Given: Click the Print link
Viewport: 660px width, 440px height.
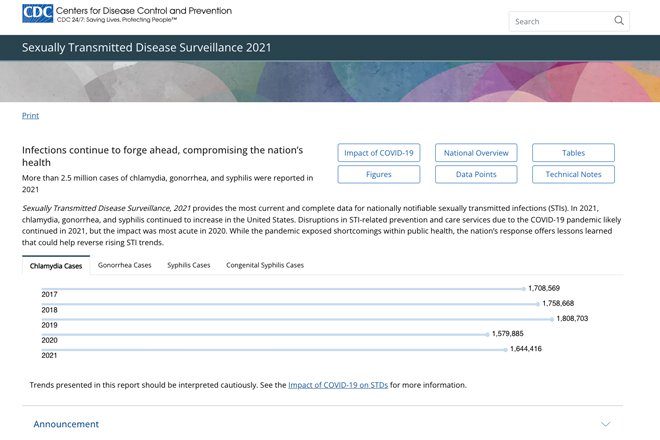Looking at the screenshot, I should click(30, 115).
